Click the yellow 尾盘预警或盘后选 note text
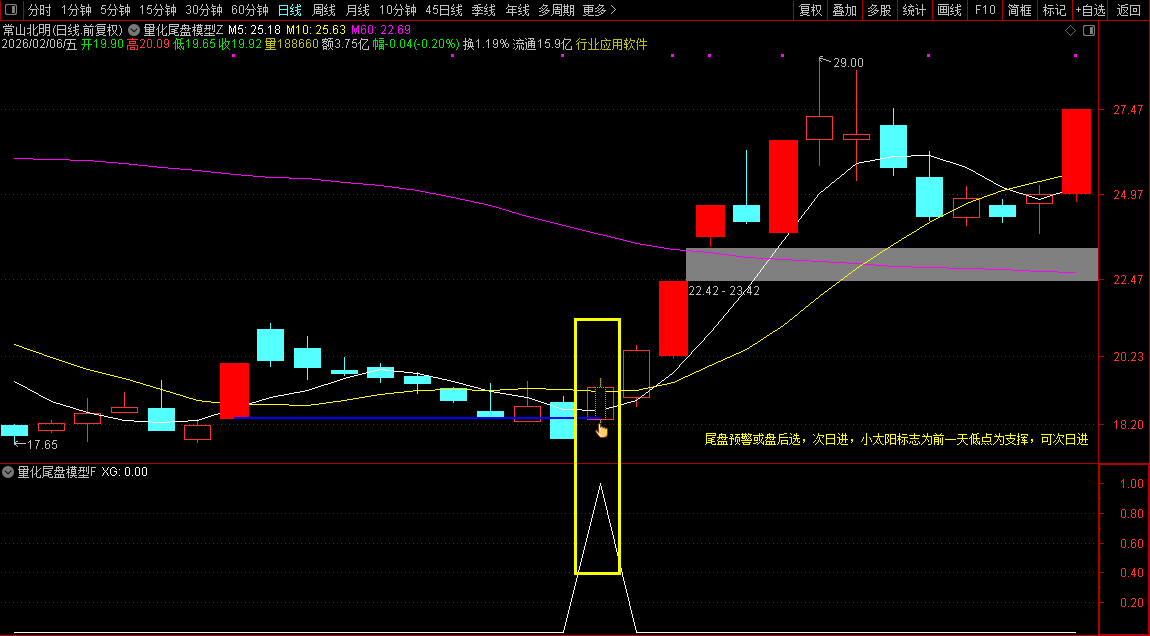The width and height of the screenshot is (1150, 636). [896, 439]
